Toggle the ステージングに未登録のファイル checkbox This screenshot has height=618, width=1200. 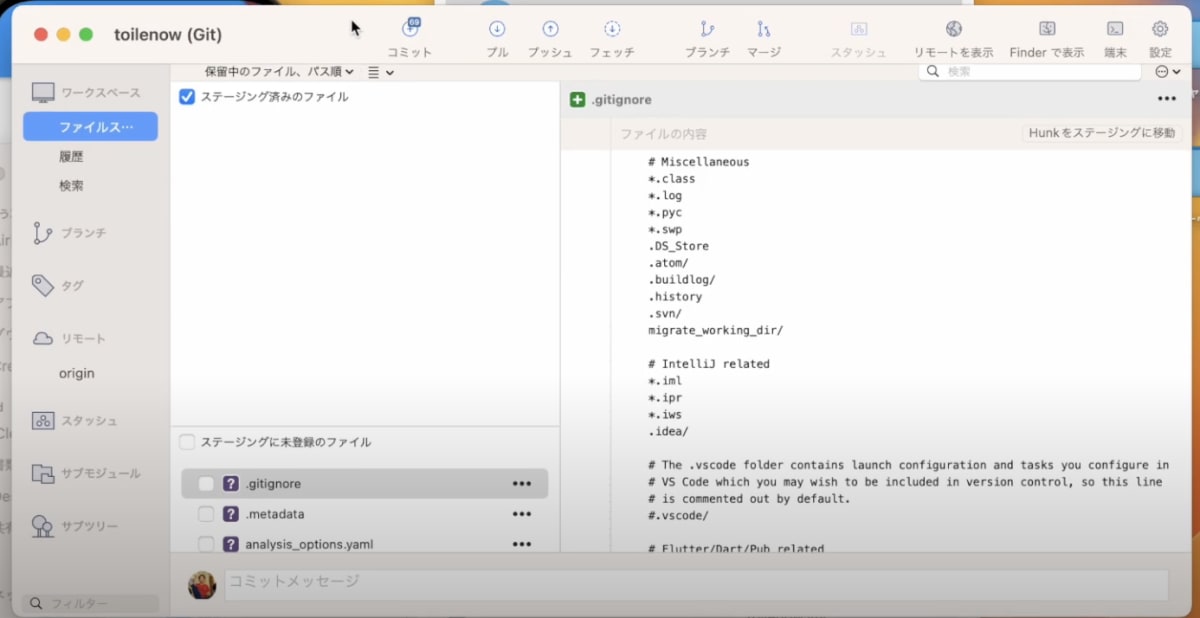pyautogui.click(x=187, y=442)
